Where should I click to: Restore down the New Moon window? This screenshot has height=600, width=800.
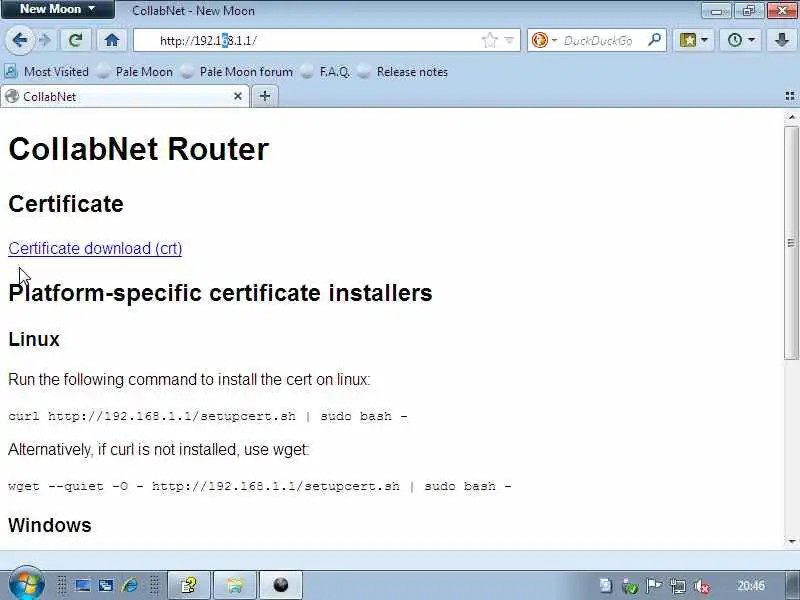(x=748, y=11)
